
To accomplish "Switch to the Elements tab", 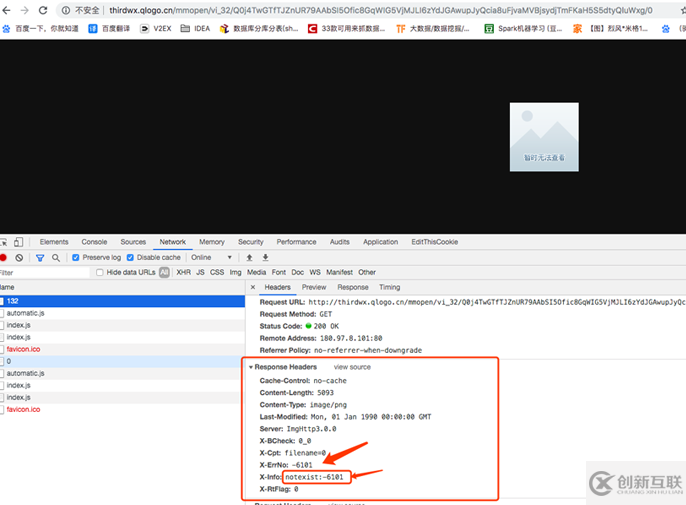I will click(54, 242).
